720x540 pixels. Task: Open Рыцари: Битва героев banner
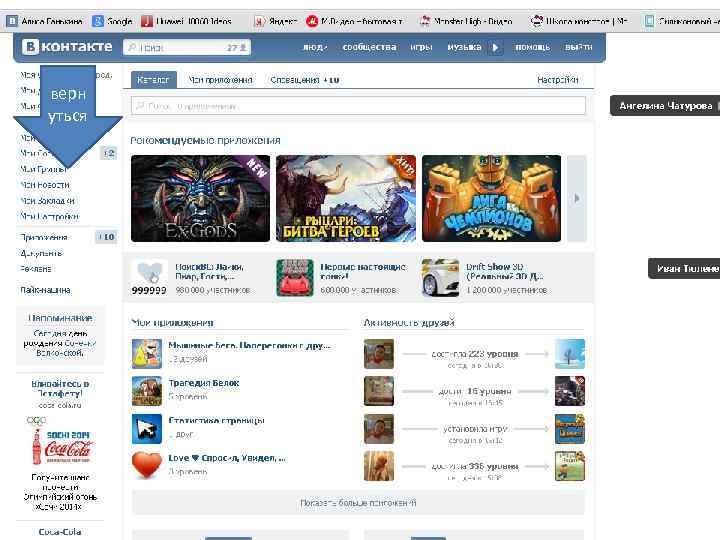coord(346,198)
